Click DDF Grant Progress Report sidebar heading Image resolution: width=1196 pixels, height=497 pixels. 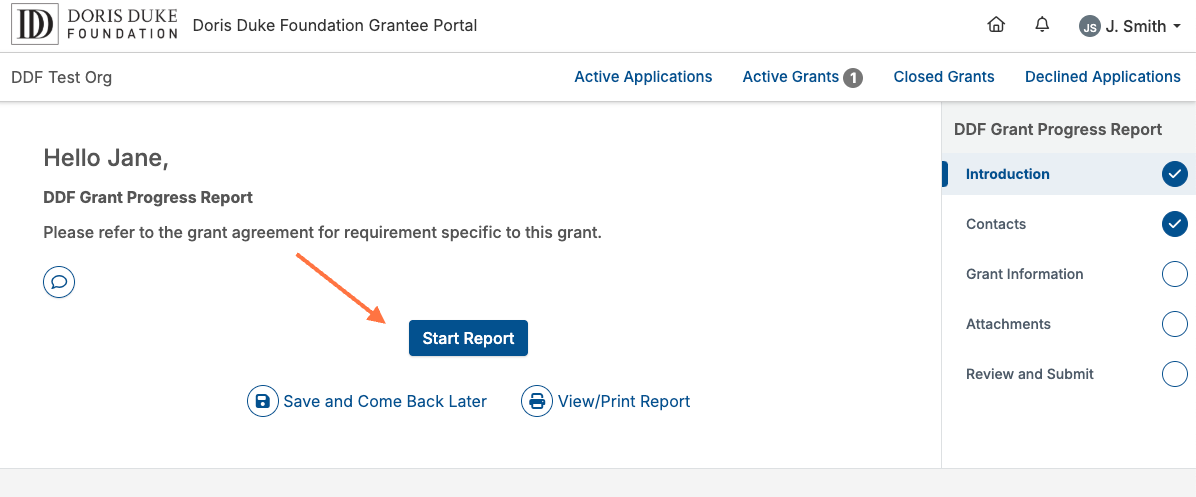coord(1058,130)
